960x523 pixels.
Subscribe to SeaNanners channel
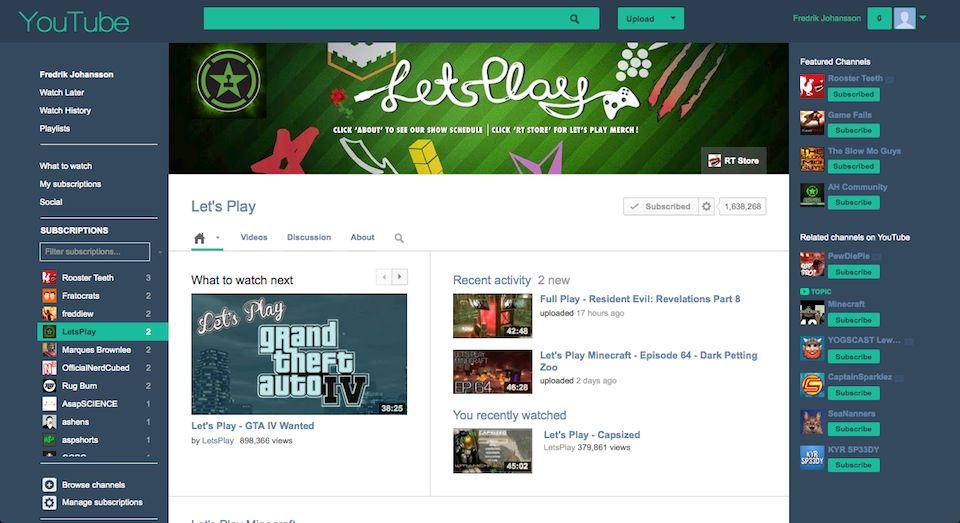(853, 429)
